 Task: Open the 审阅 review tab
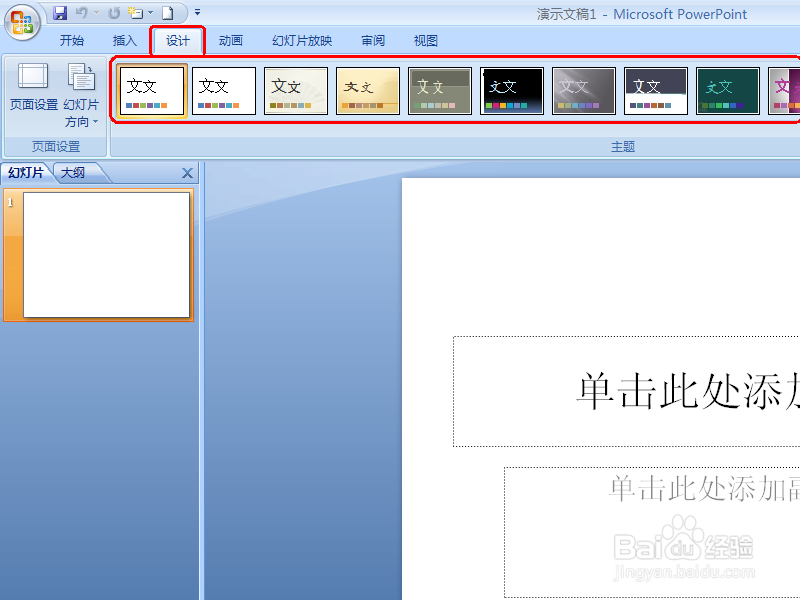(x=372, y=40)
